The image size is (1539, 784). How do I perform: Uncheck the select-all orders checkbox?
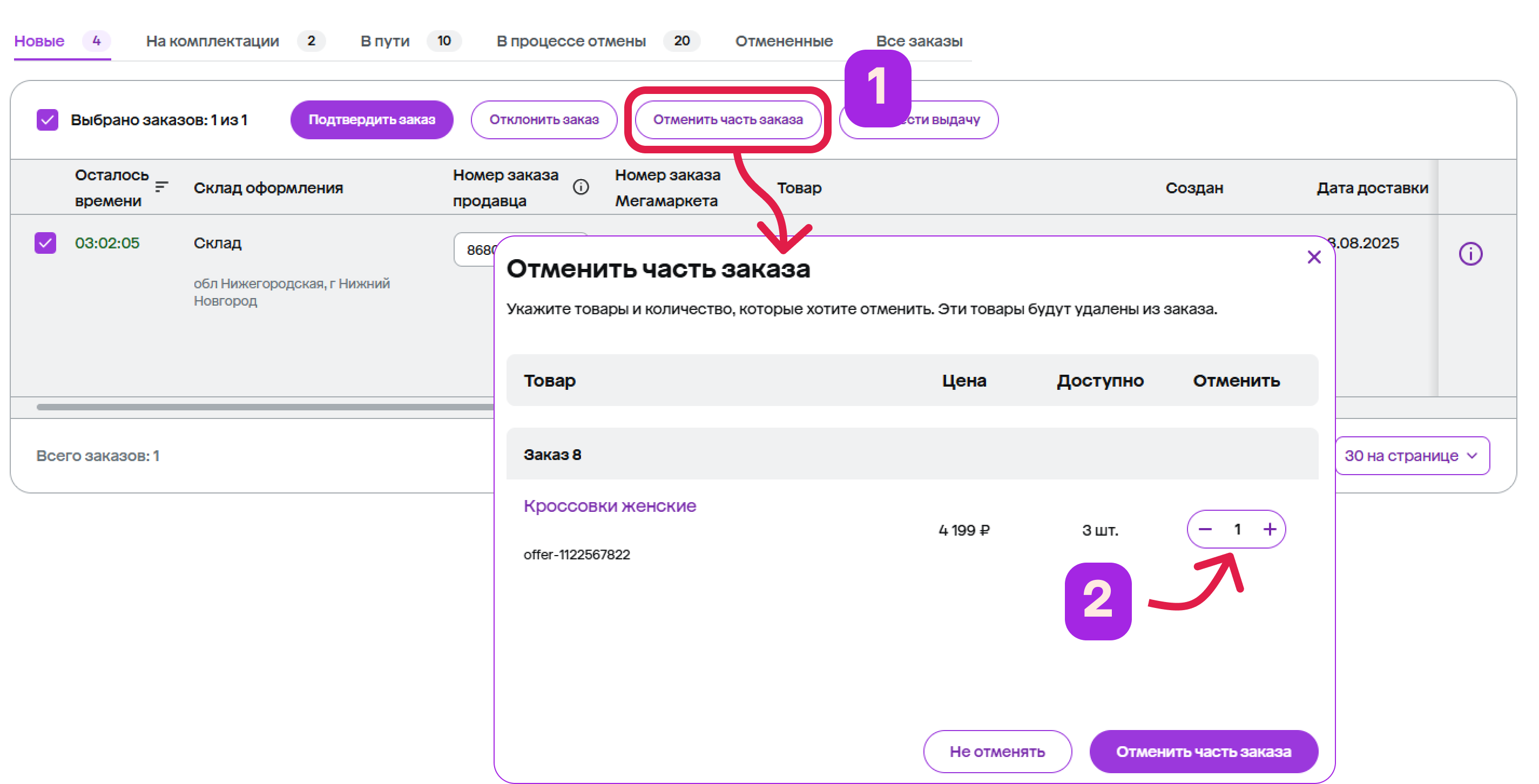point(47,119)
